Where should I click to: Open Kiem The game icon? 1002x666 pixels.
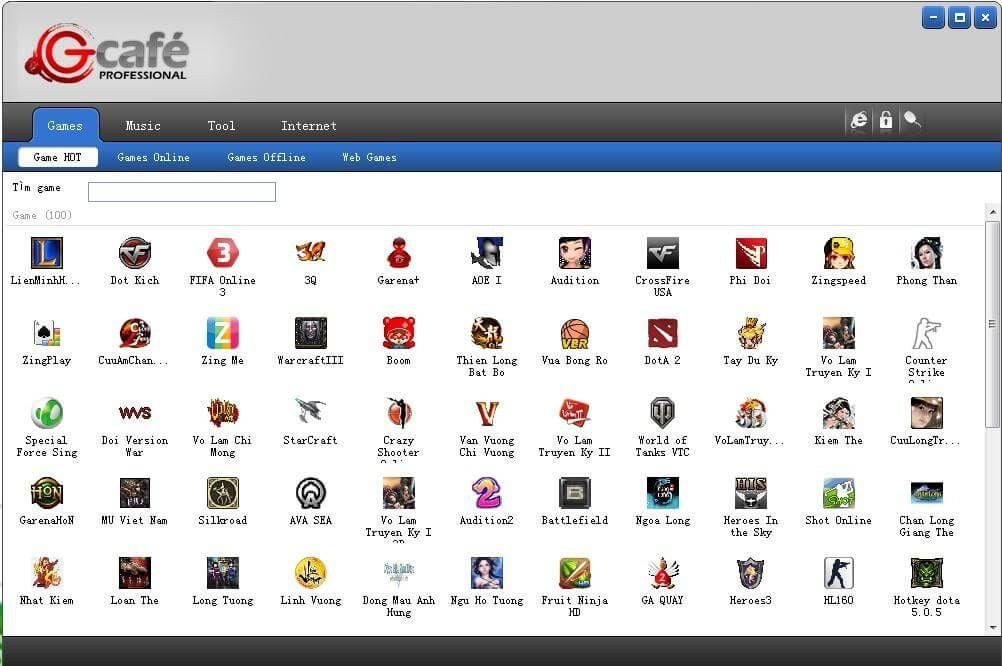coord(838,413)
